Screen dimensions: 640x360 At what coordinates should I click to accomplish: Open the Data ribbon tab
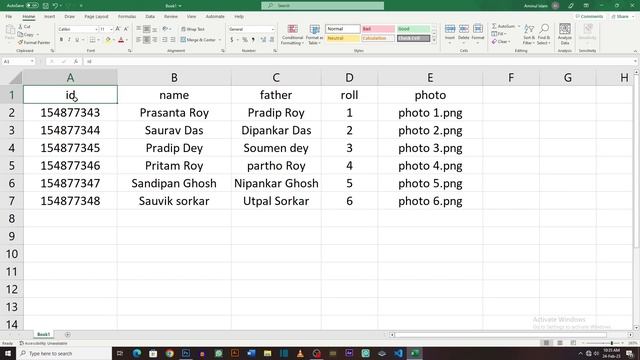pos(150,16)
